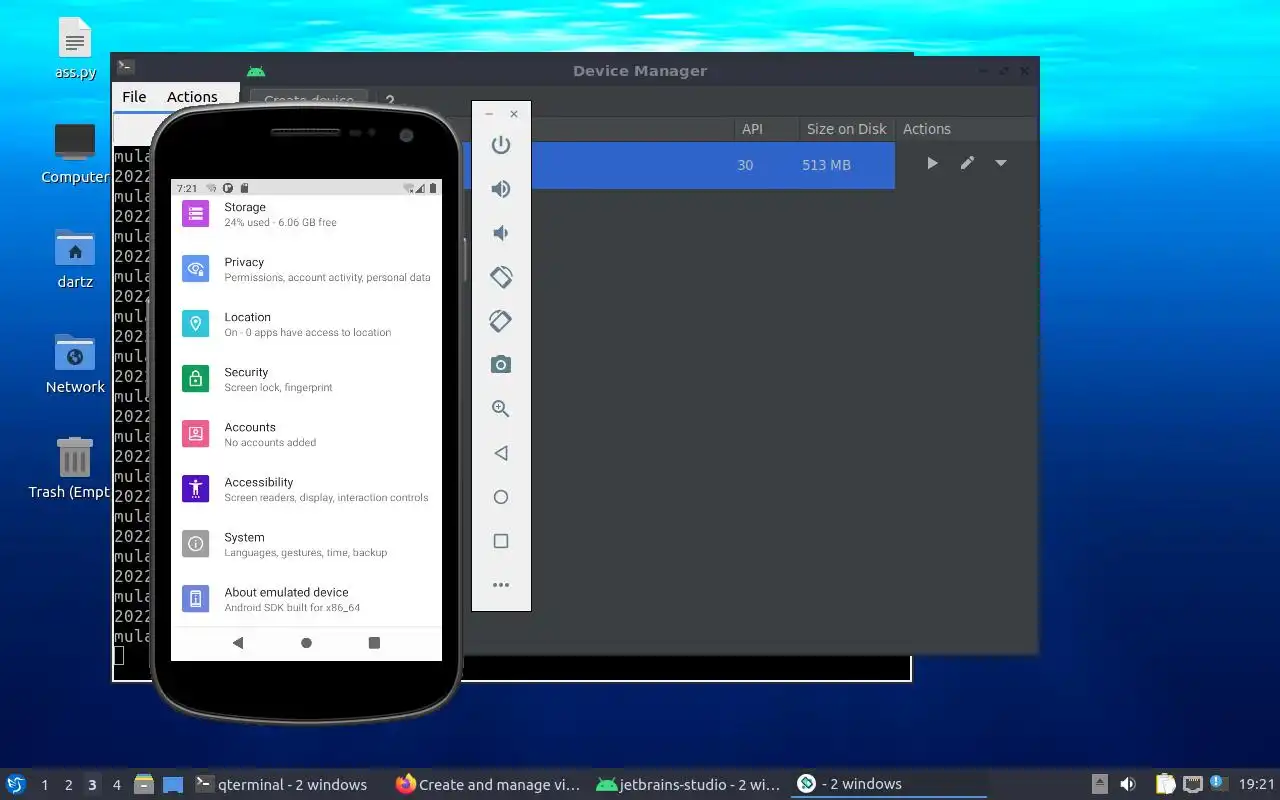Screen dimensions: 1280x800
Task: Open Accounts settings on the phone
Action: (x=306, y=434)
